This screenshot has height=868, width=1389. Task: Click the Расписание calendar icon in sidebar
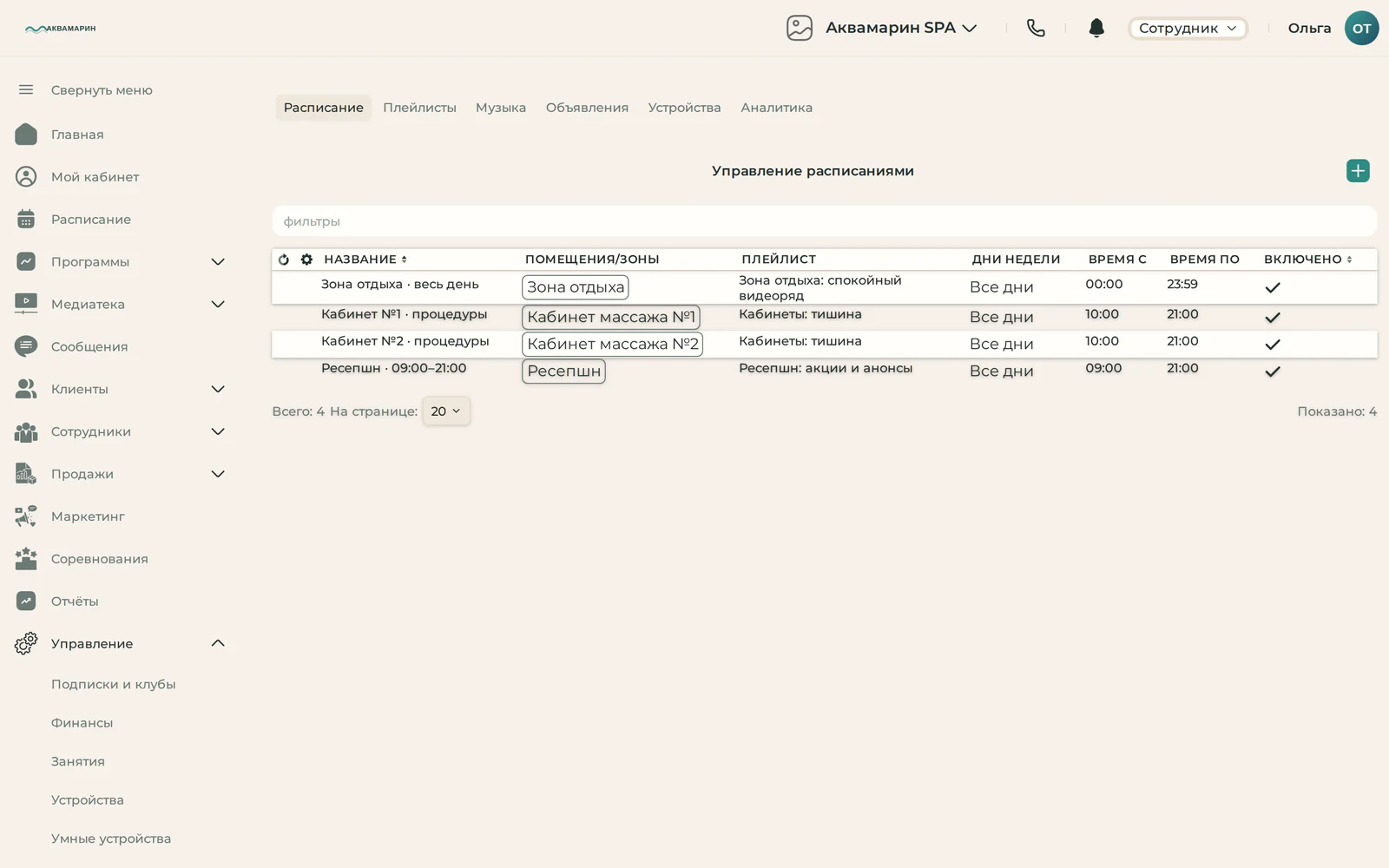[26, 219]
